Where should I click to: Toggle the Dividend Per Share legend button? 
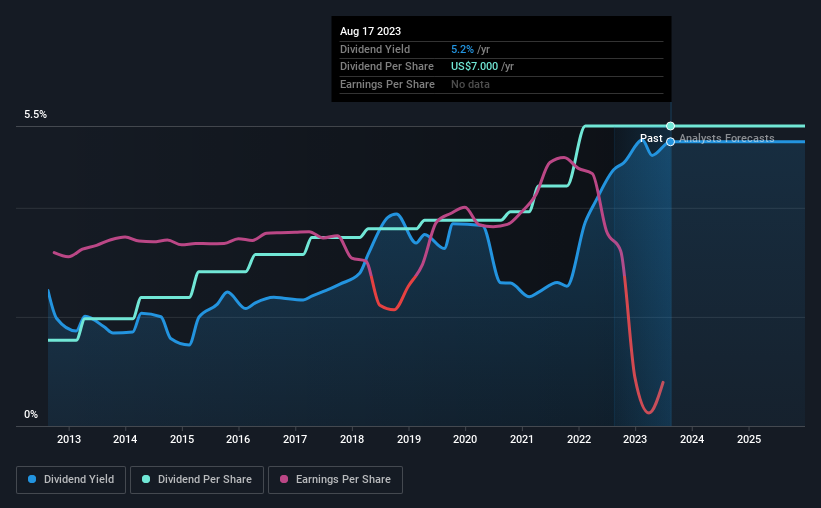[197, 480]
